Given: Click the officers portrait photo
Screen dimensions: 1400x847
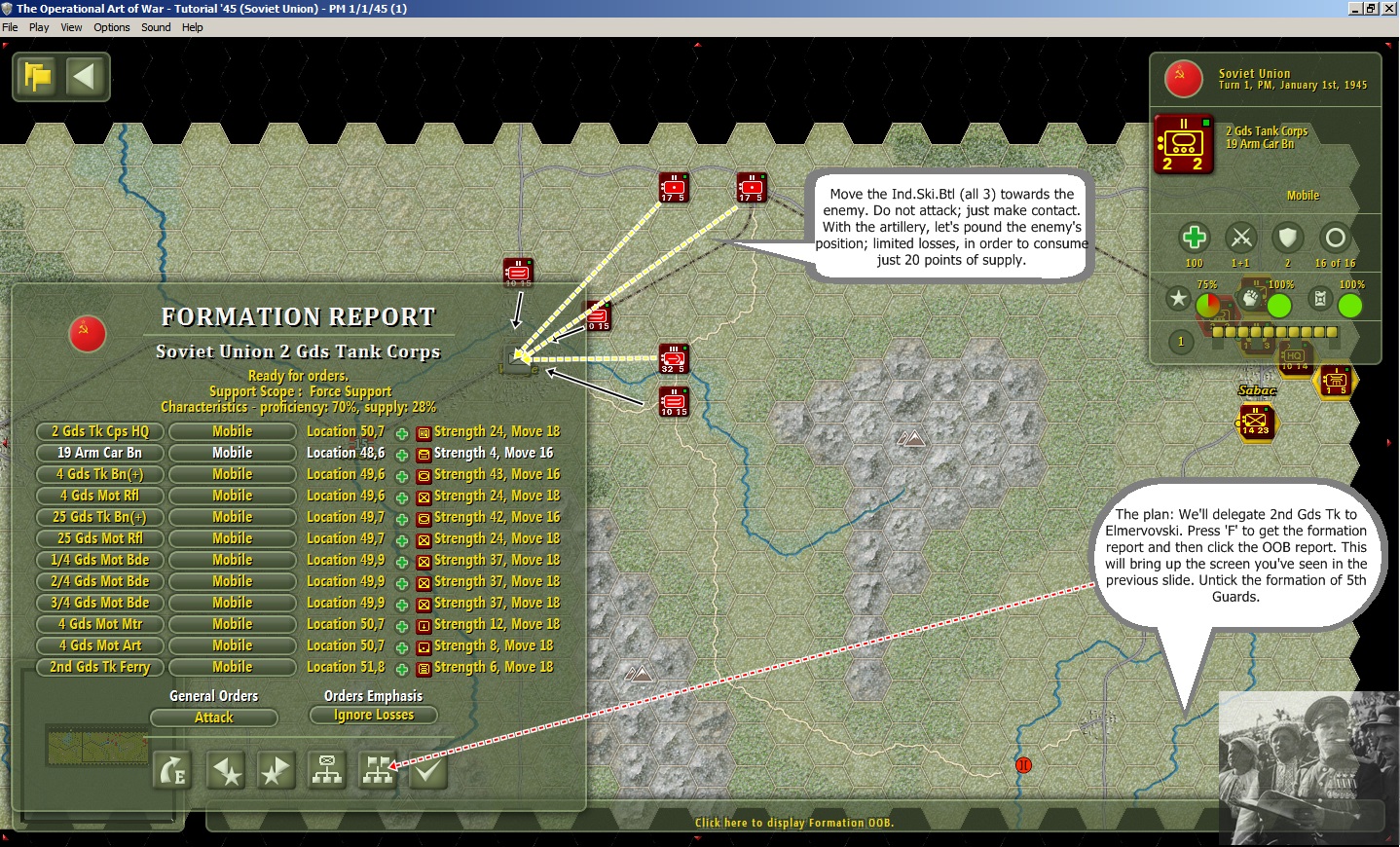Looking at the screenshot, I should point(1308,768).
